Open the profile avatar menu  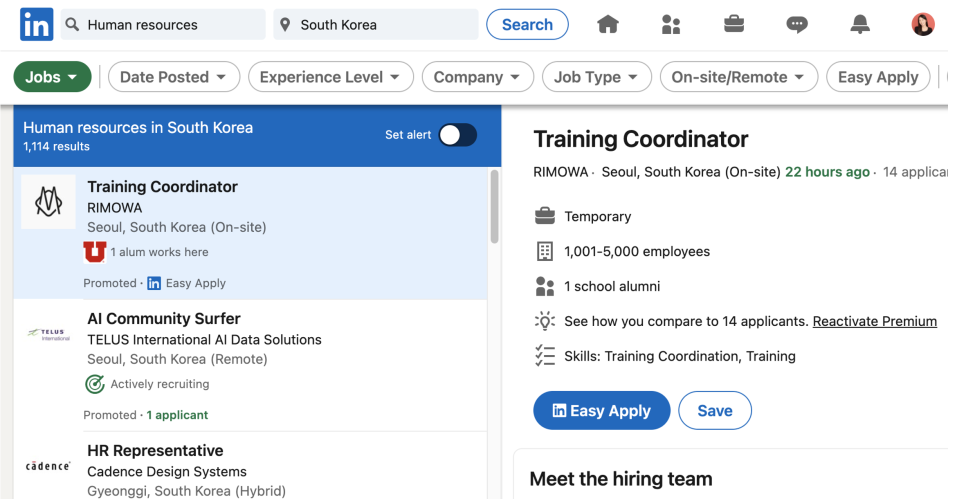(923, 25)
